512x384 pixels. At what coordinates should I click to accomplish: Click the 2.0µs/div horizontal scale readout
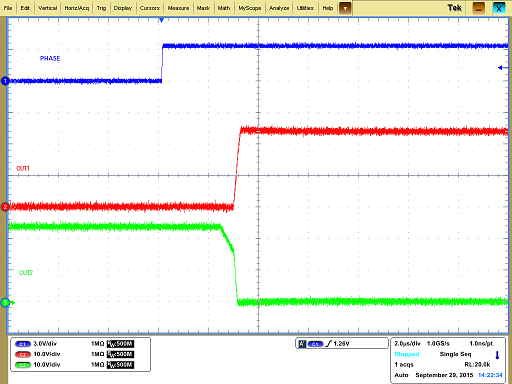(x=407, y=343)
